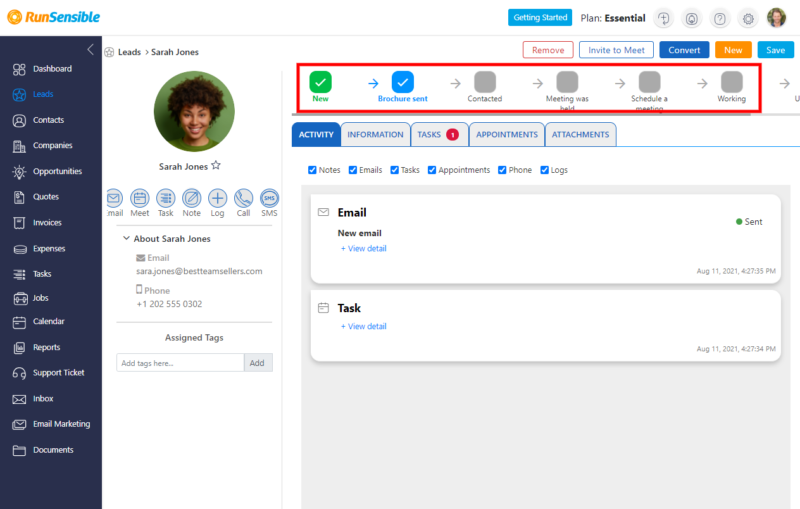Expand View detail on the Task card
This screenshot has width=800, height=509.
click(x=364, y=326)
